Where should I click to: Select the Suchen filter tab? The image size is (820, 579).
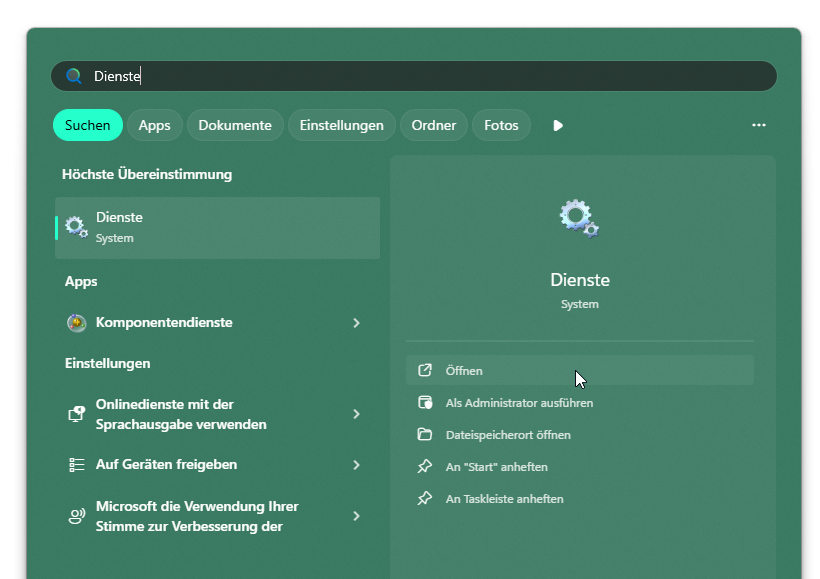88,126
